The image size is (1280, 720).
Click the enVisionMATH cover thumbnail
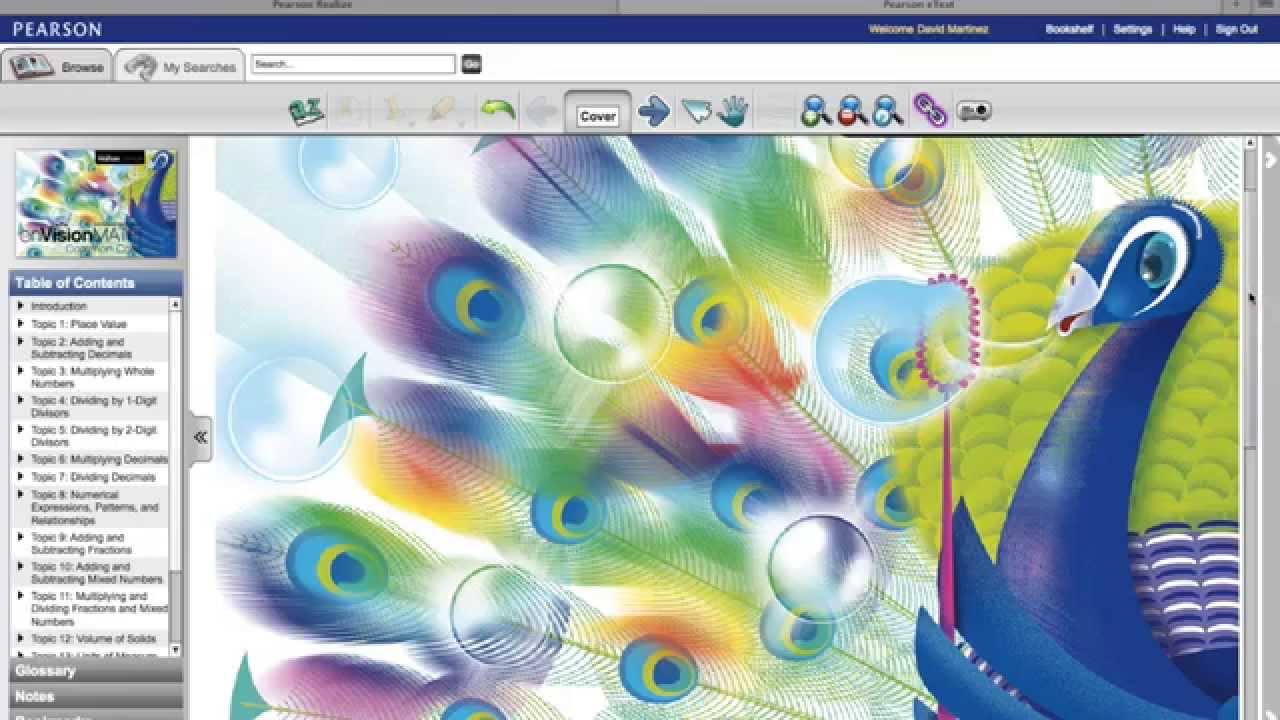pyautogui.click(x=96, y=204)
